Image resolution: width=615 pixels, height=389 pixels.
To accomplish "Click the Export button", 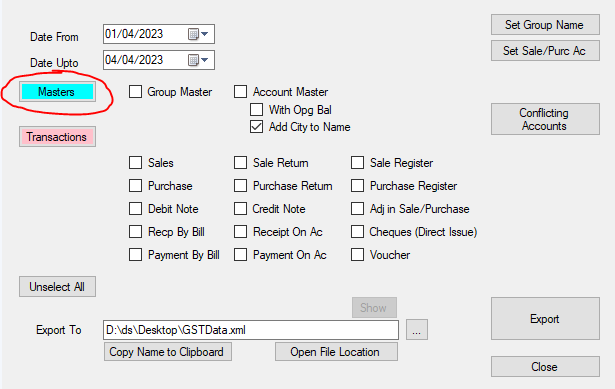I will coord(545,318).
